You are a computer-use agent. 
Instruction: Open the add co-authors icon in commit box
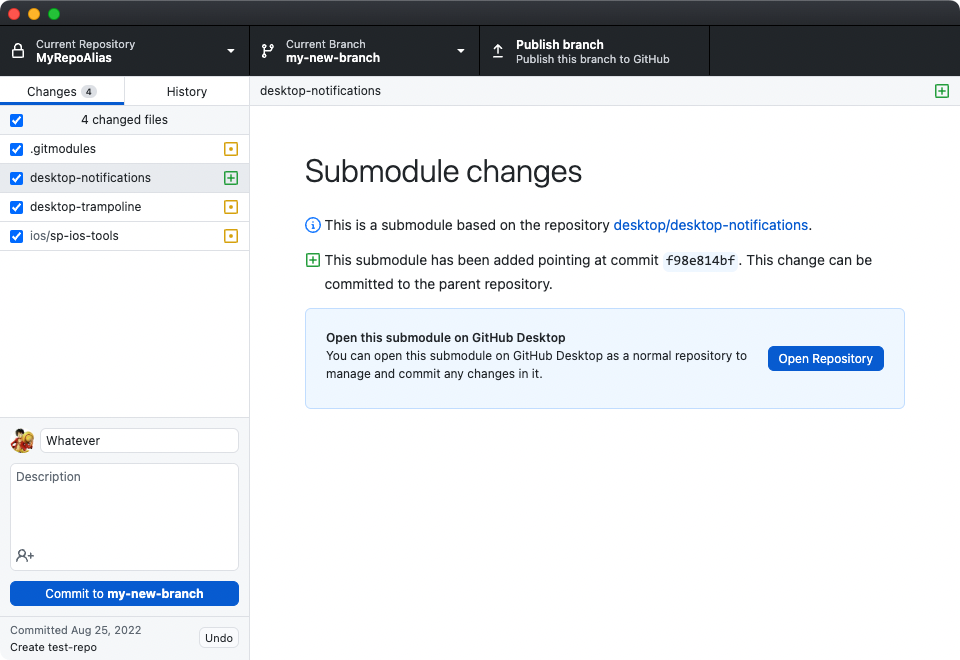[x=22, y=555]
